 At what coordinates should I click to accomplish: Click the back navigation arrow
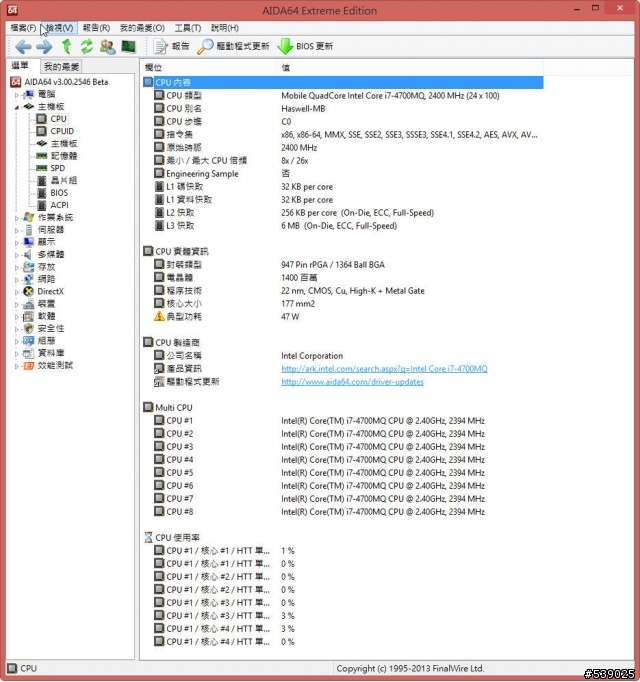coord(23,47)
